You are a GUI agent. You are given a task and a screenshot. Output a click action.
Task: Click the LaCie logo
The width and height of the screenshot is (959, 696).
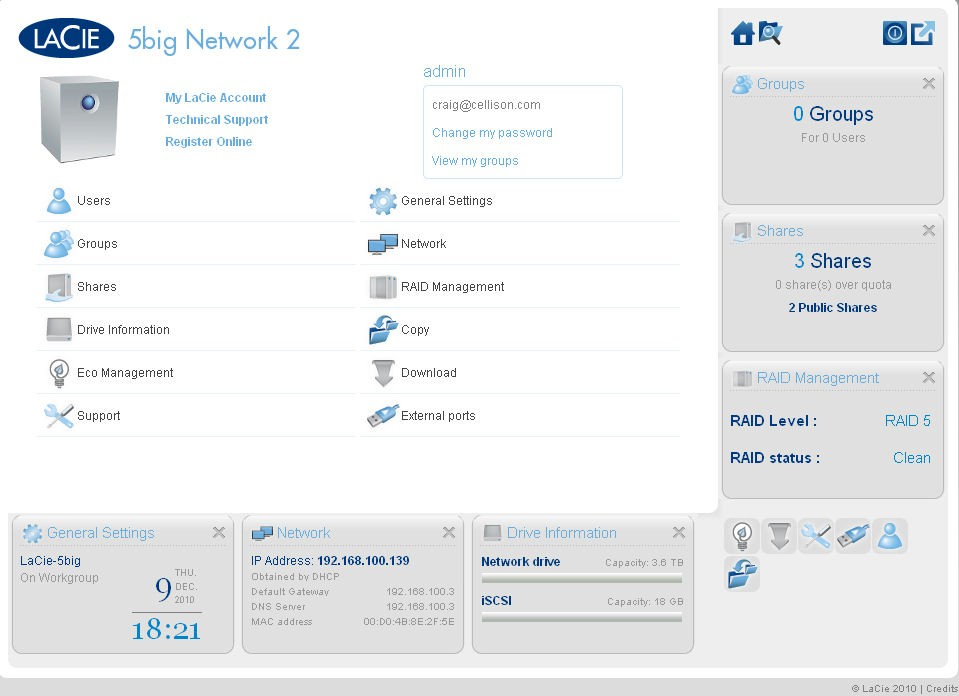tap(66, 38)
